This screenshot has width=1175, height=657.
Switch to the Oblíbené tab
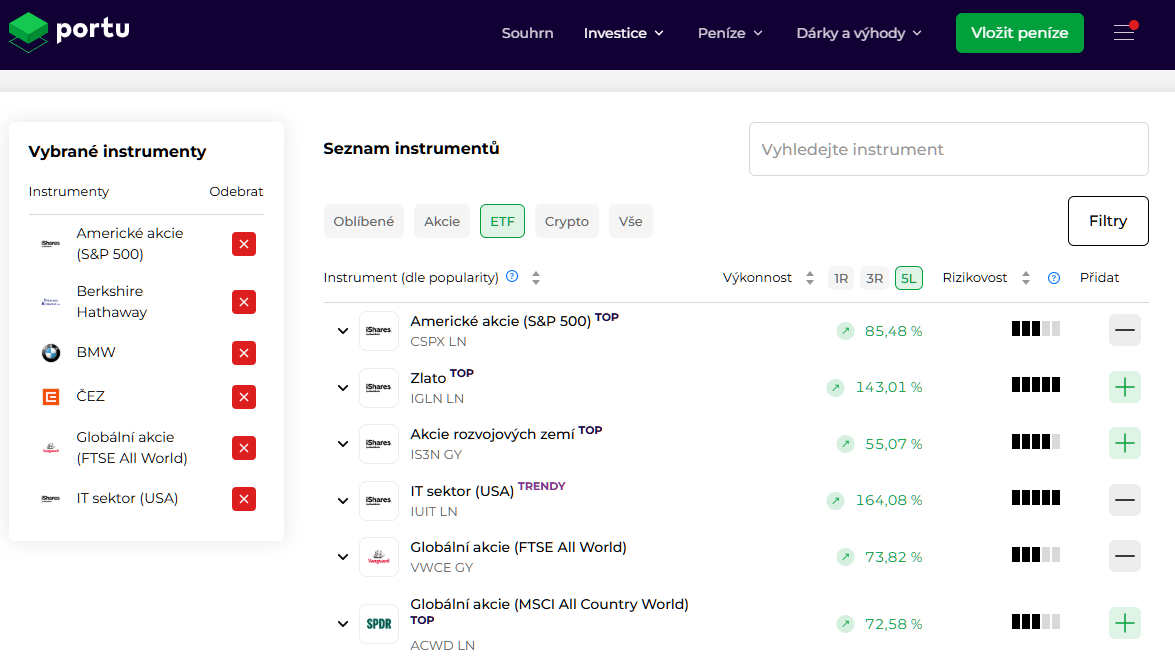pyautogui.click(x=363, y=221)
